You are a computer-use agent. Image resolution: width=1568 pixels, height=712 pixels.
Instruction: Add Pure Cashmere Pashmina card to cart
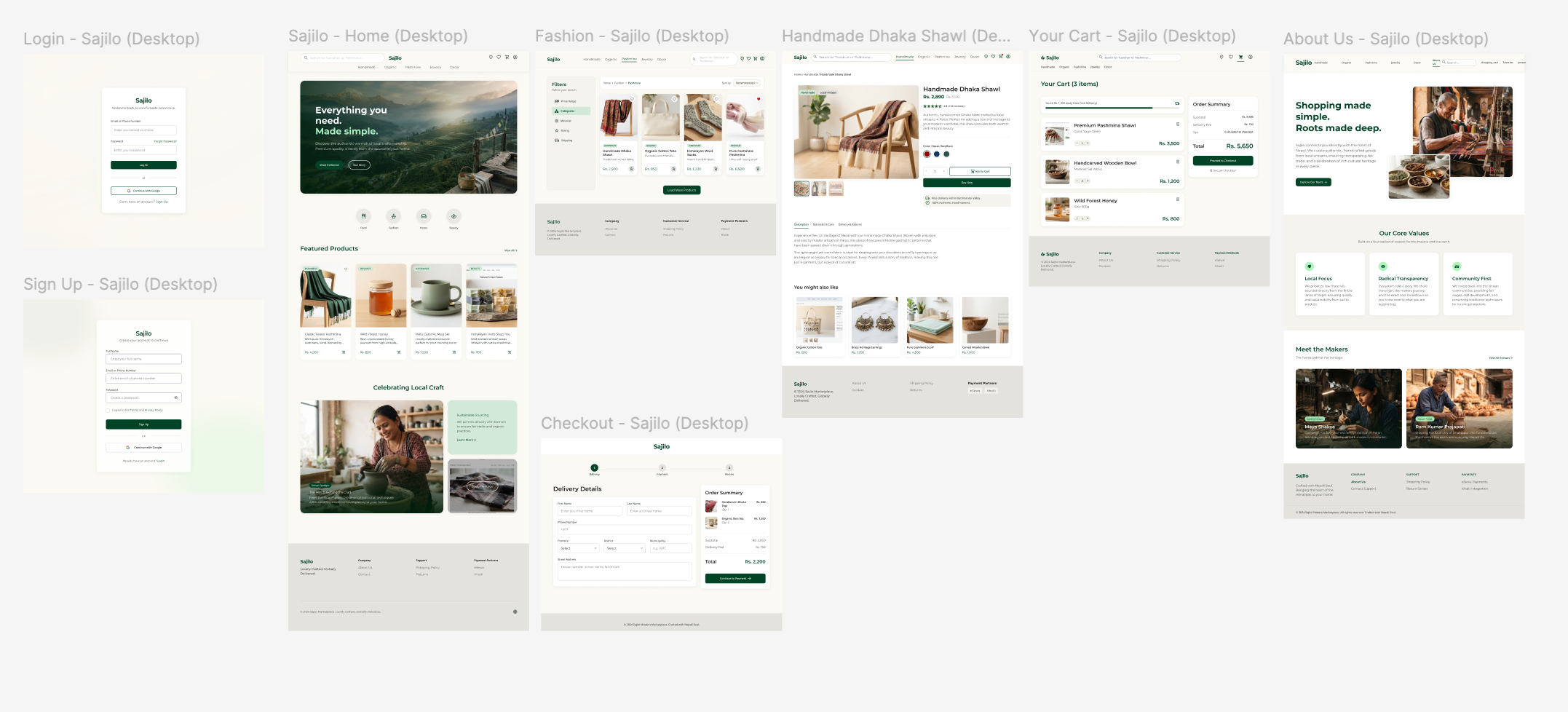click(758, 169)
